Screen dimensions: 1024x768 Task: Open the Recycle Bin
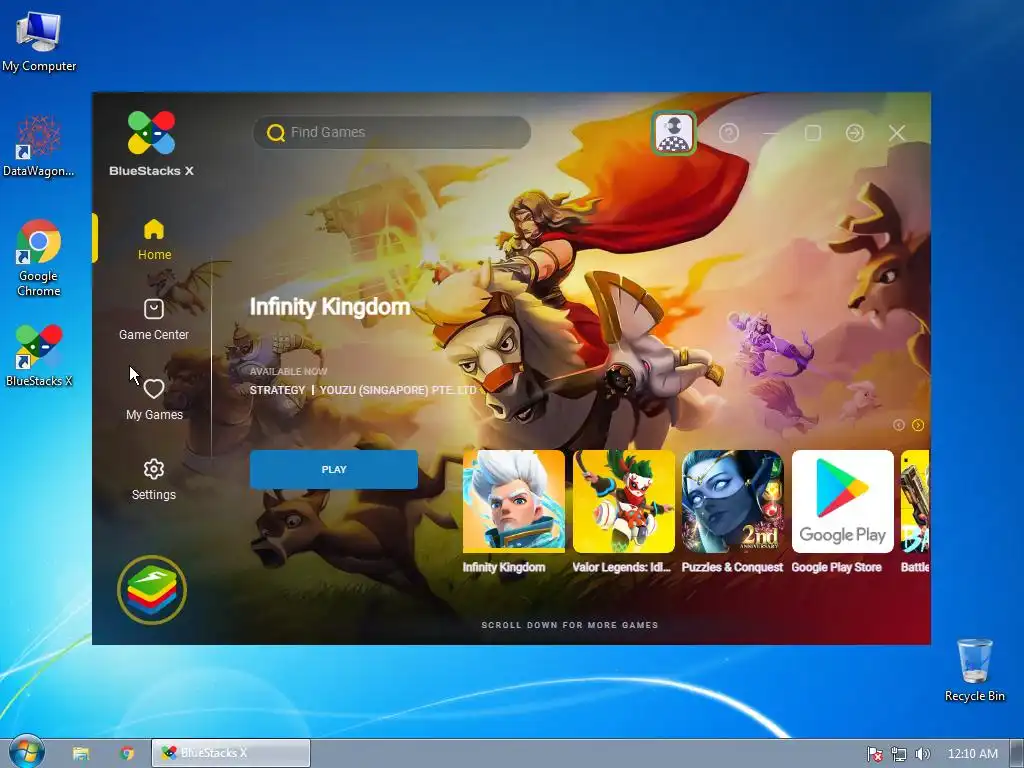pyautogui.click(x=974, y=671)
